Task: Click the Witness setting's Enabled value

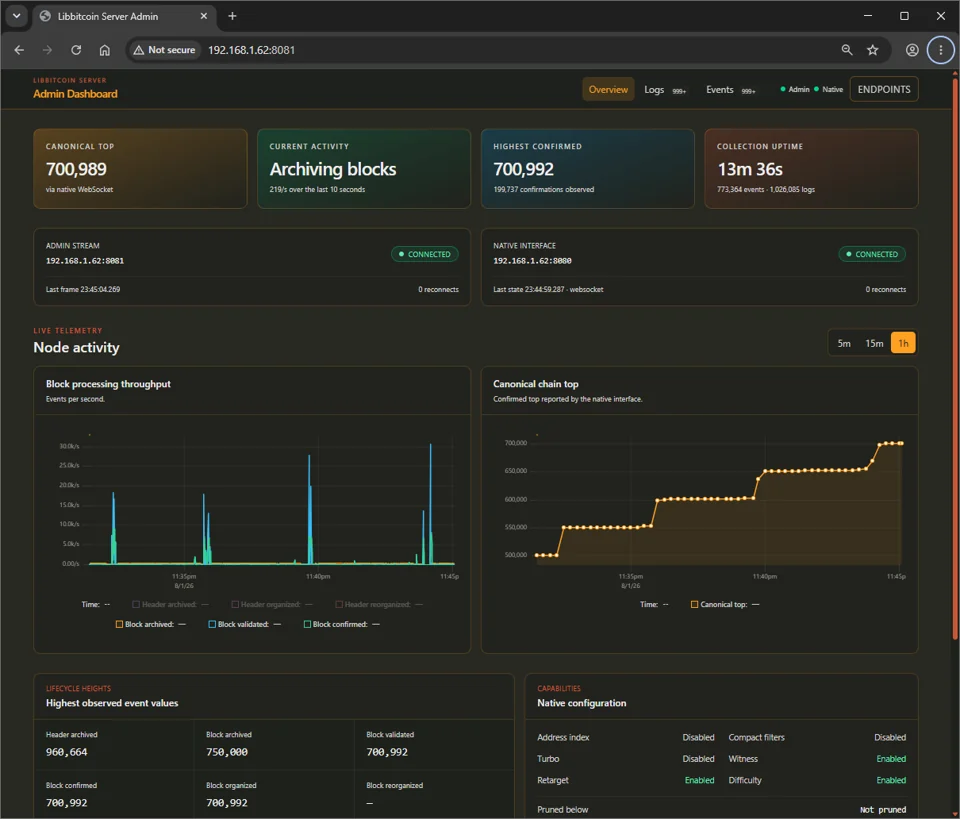Action: coord(891,759)
